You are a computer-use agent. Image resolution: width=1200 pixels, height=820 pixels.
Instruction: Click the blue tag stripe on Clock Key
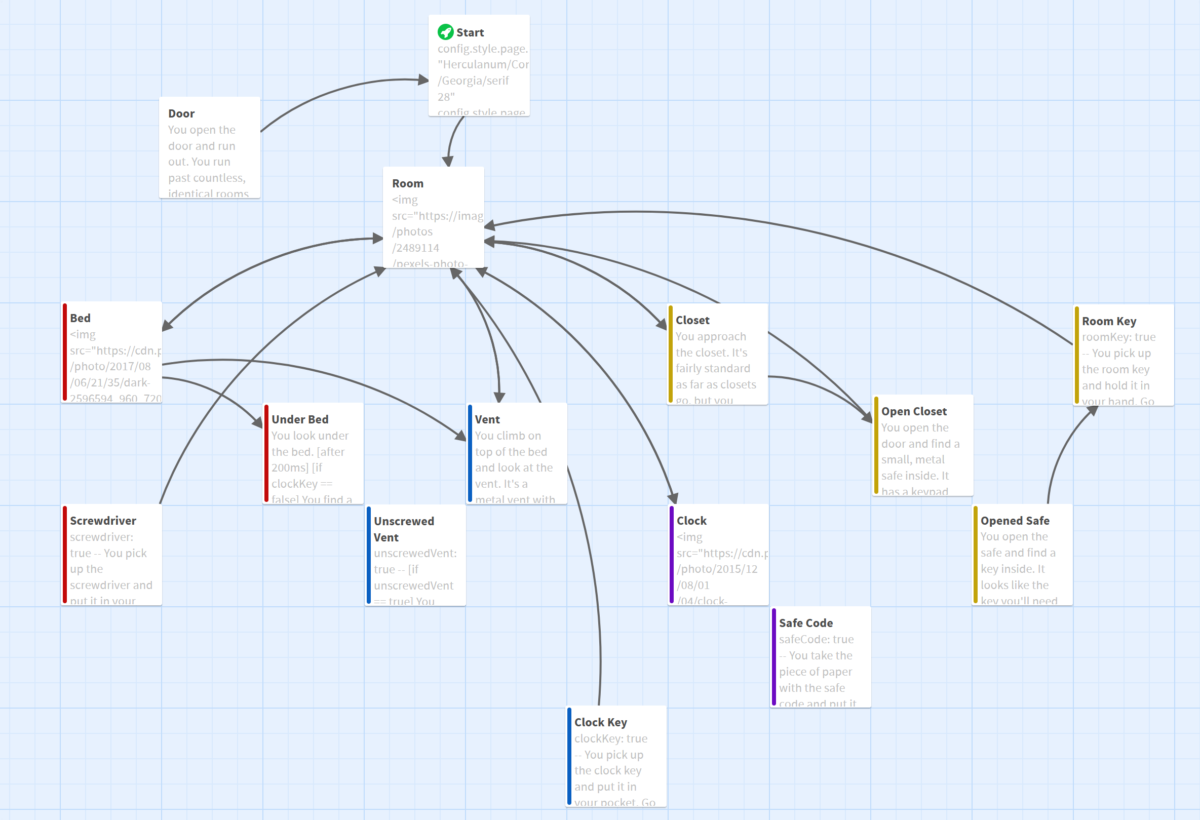tap(570, 757)
